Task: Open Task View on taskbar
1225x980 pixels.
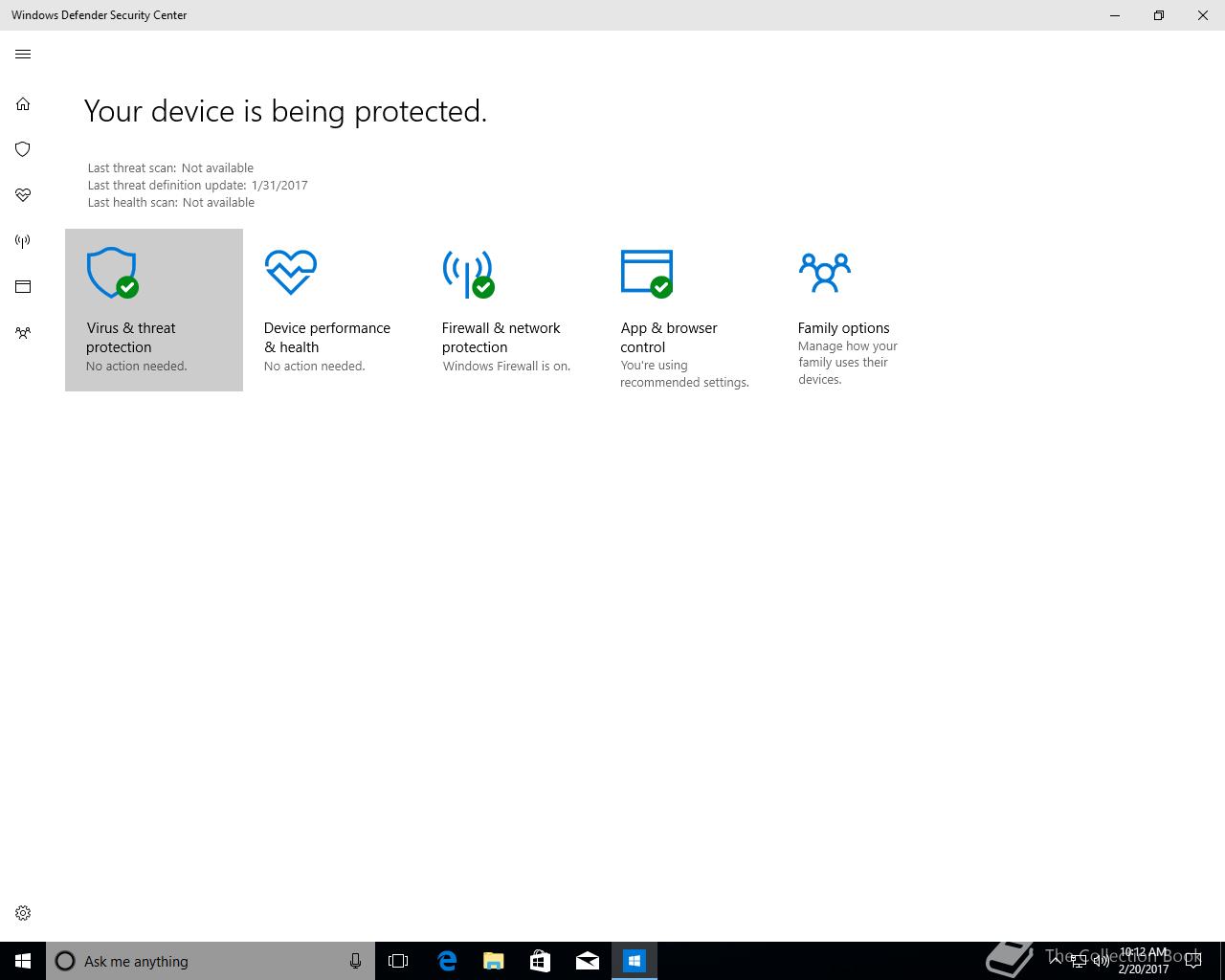Action: click(x=398, y=961)
